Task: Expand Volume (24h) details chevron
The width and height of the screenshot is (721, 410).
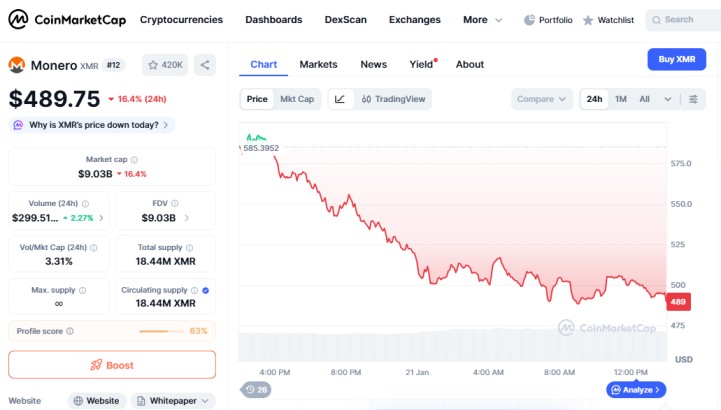Action: click(x=101, y=218)
